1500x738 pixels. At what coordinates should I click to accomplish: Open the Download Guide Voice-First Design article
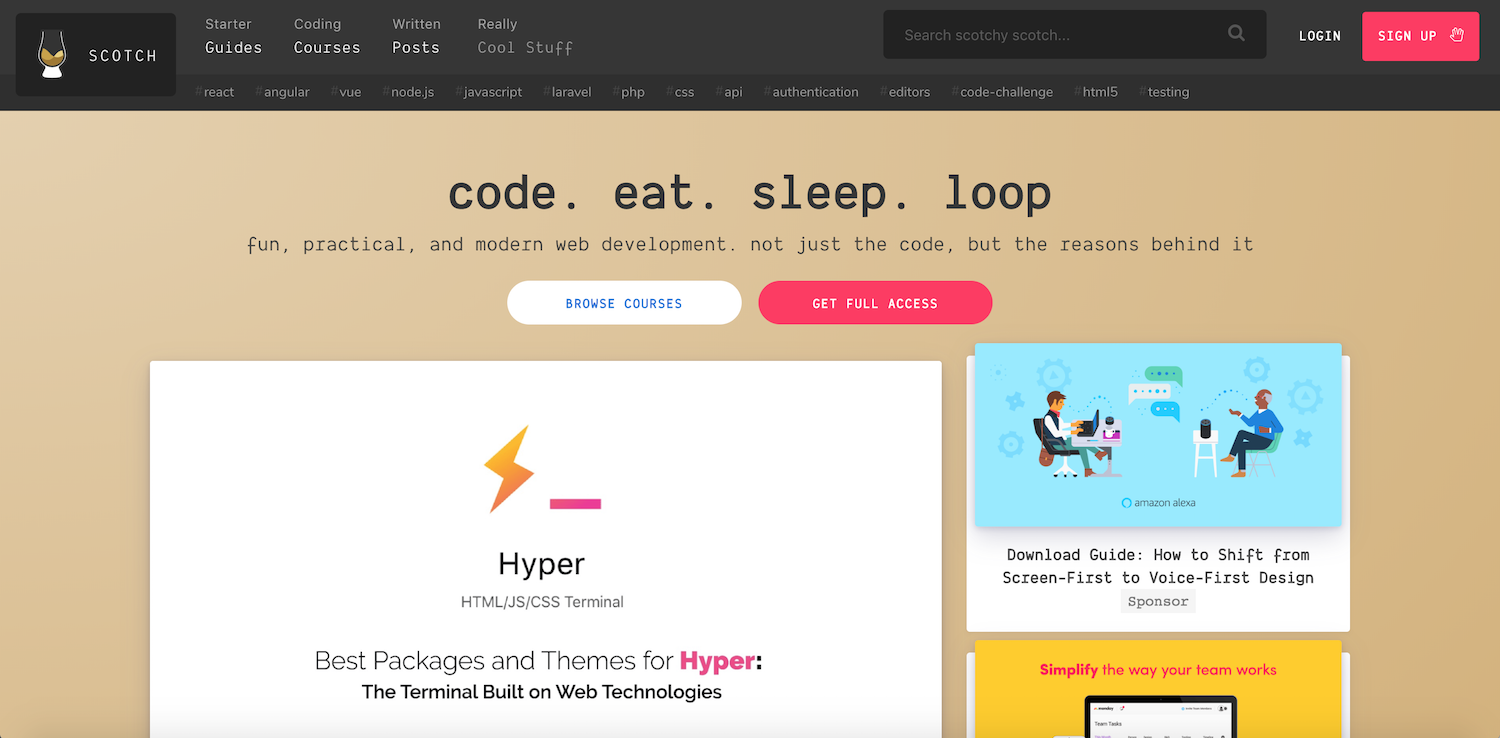(x=1158, y=566)
